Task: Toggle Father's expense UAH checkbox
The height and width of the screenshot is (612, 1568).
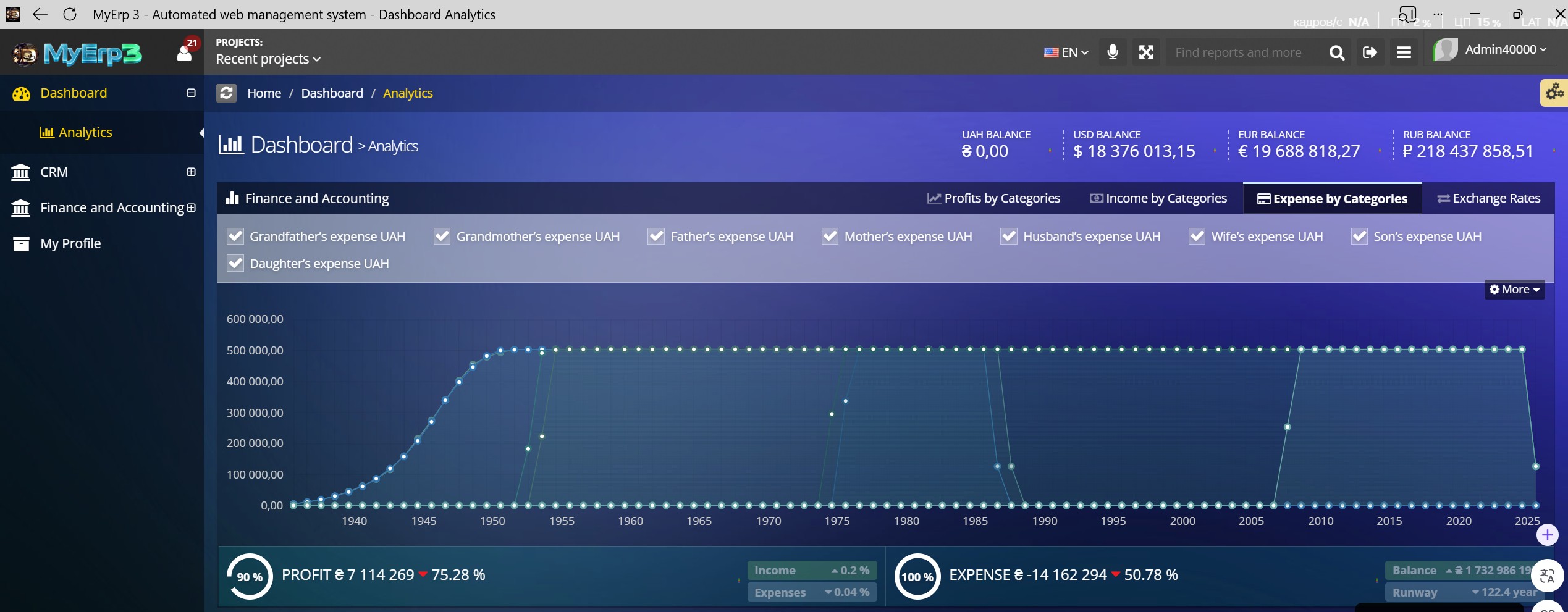Action: pos(656,237)
